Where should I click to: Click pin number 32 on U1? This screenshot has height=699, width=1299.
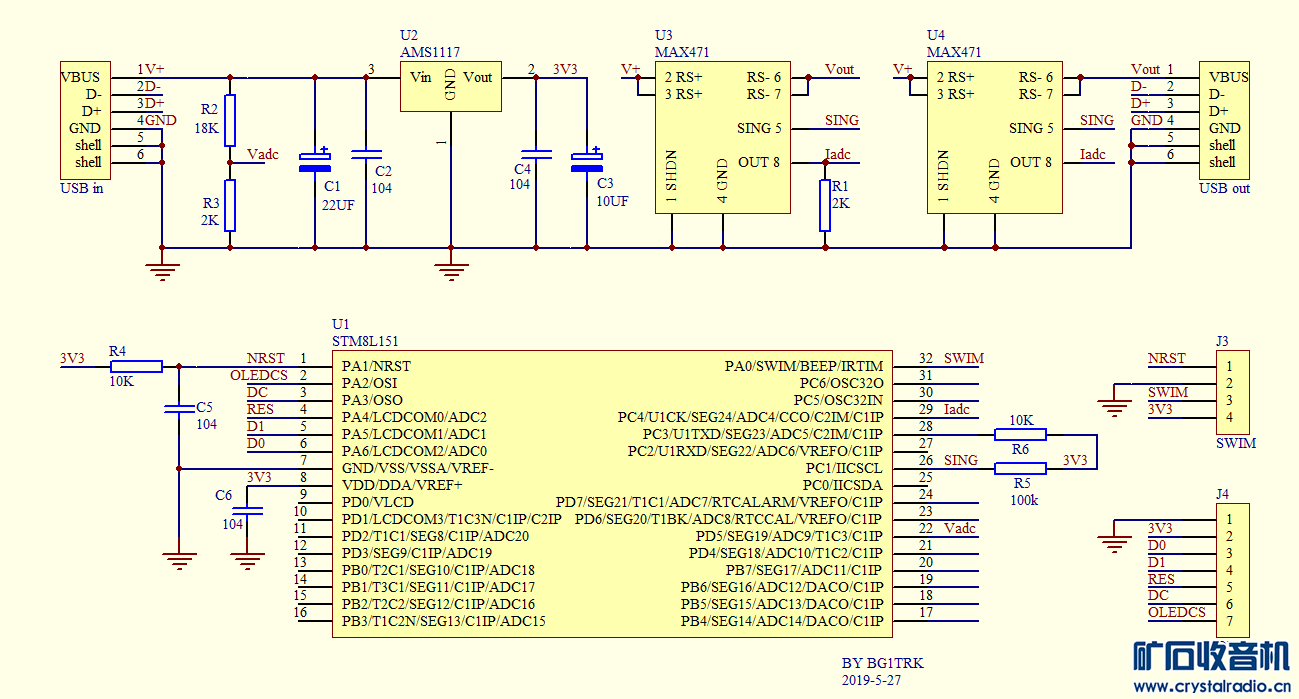pos(925,358)
